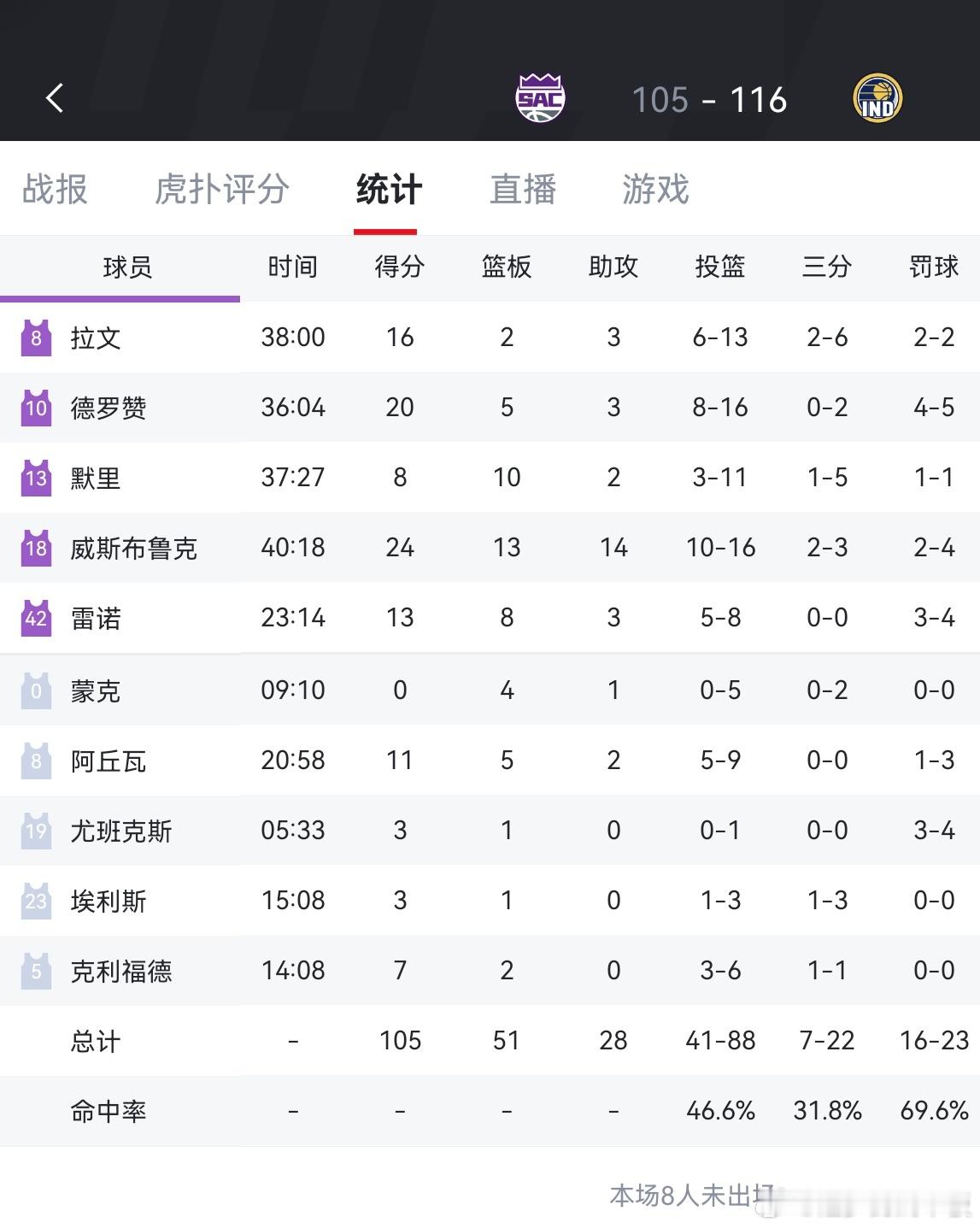Viewport: 980px width, 1228px height.
Task: Select 拉文's number 8 jersey icon
Action: coord(36,338)
